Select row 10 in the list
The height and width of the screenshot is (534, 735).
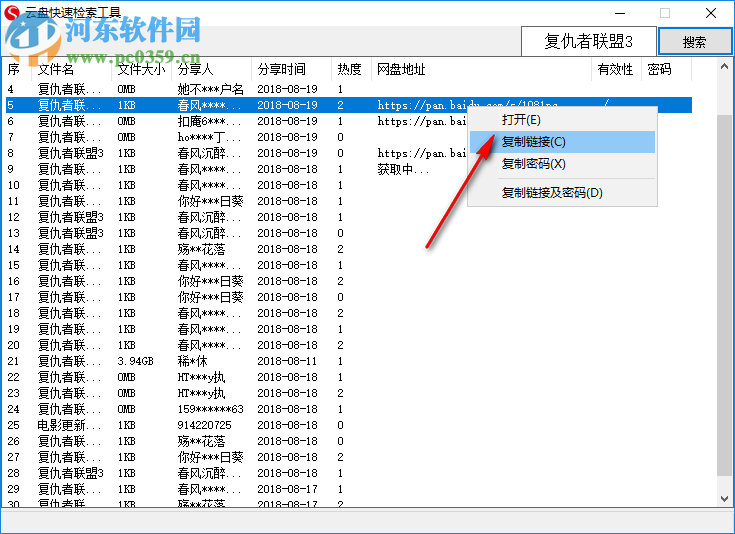click(x=348, y=185)
